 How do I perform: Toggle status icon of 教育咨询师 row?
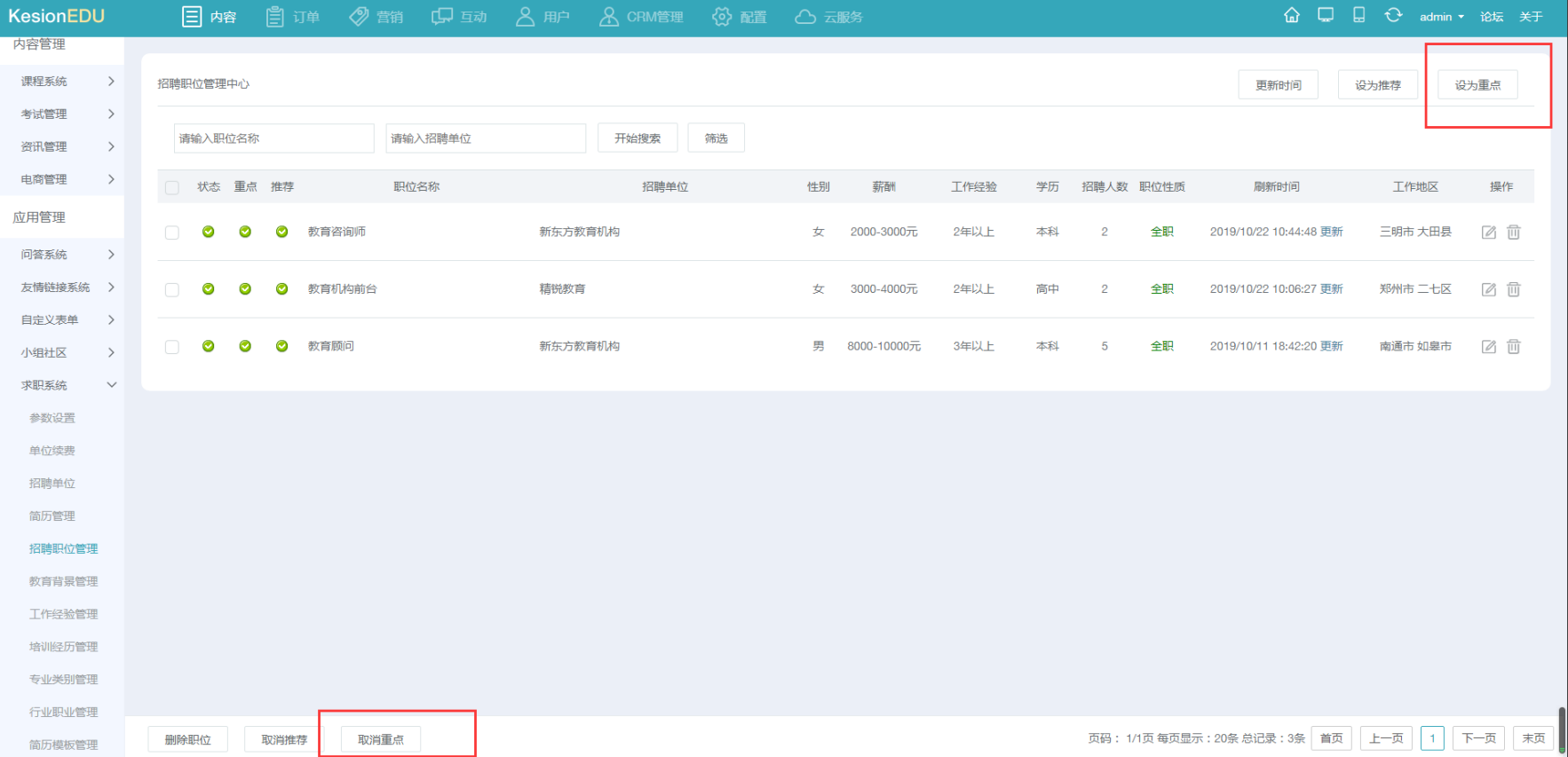coord(208,232)
